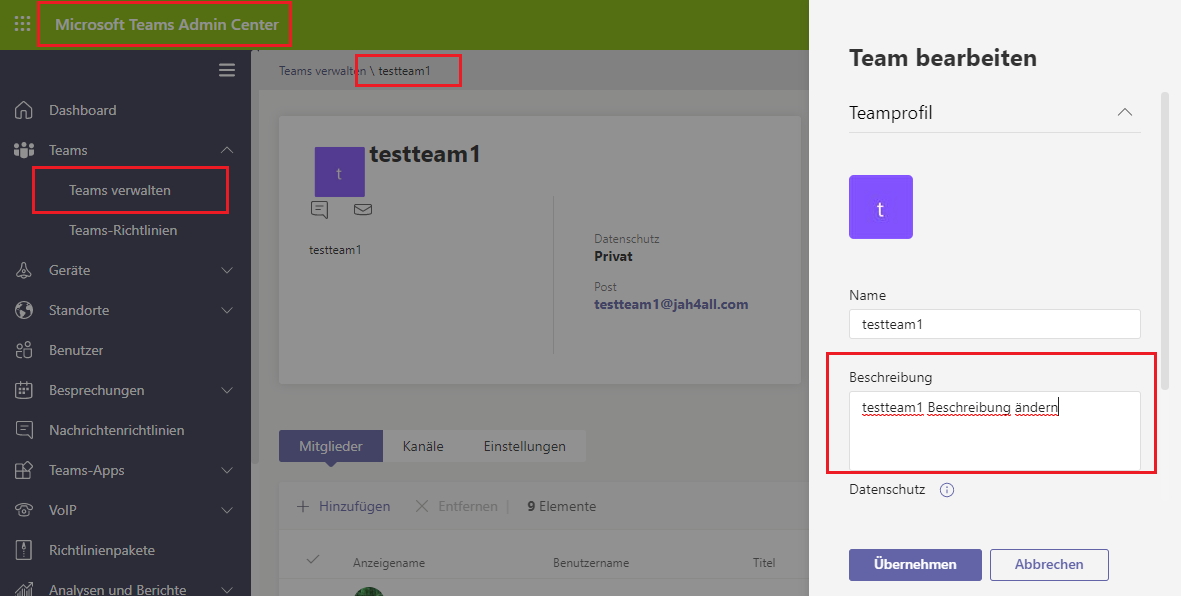Click the Teams-Apps icon

click(23, 469)
